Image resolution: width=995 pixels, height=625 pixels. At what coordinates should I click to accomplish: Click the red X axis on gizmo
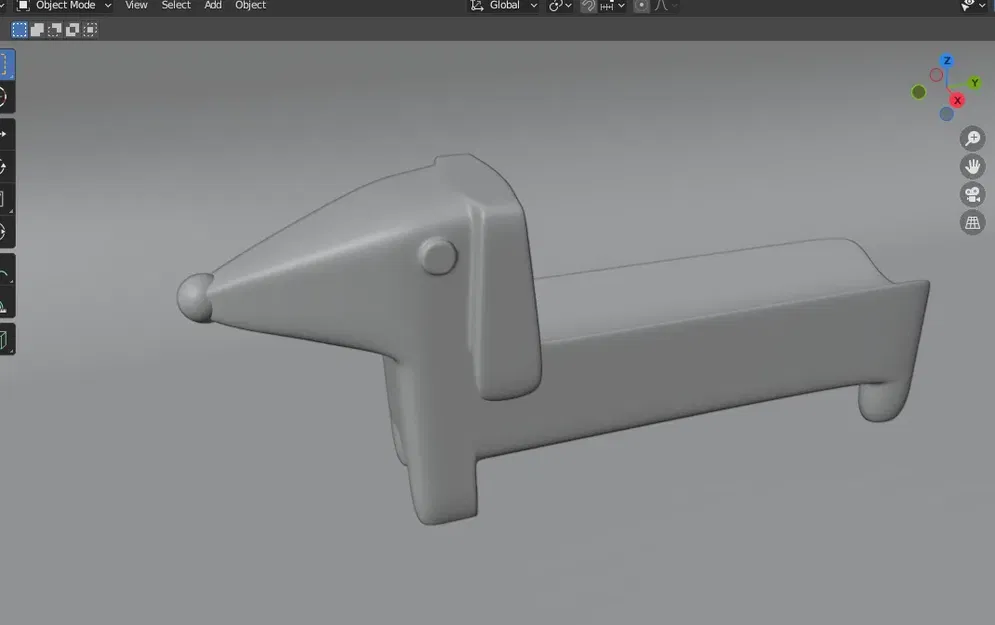957,100
